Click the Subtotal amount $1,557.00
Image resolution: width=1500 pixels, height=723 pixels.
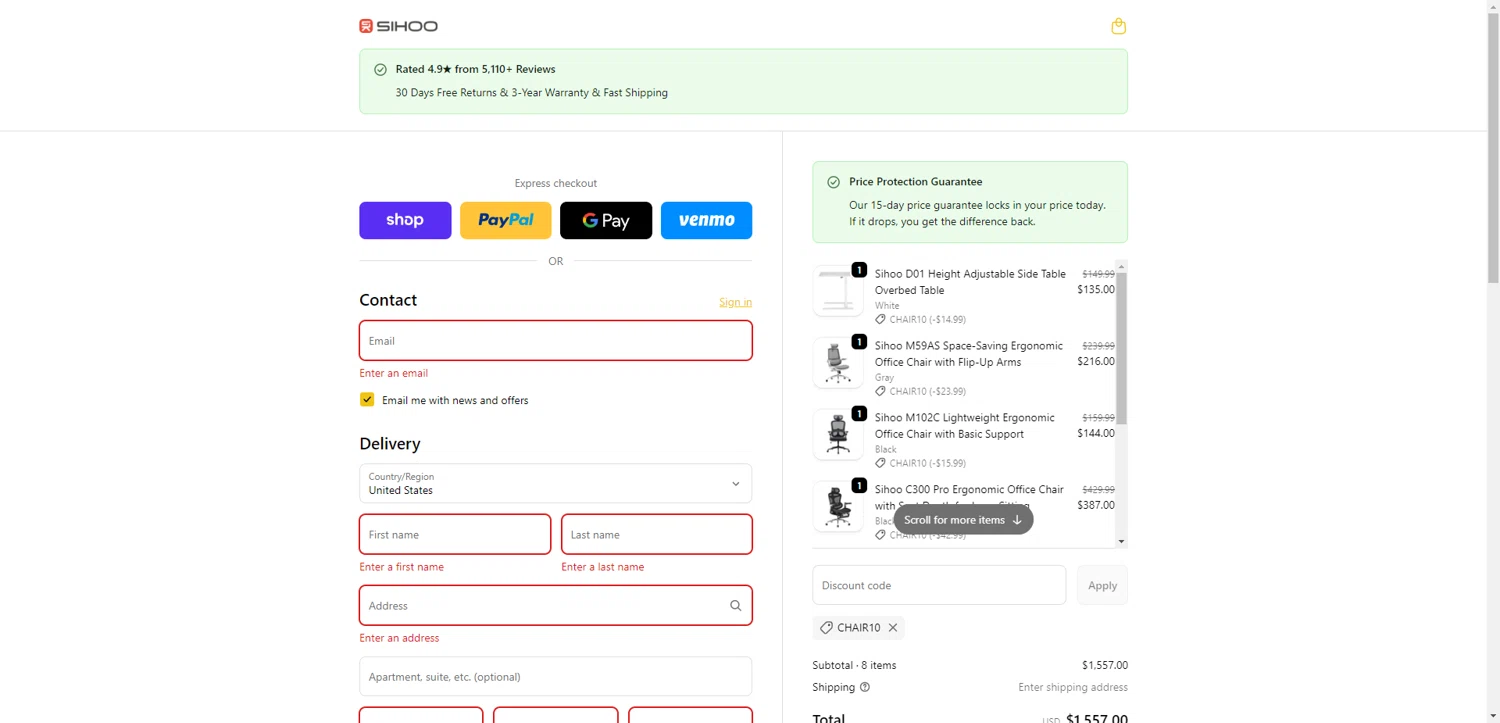click(x=1105, y=665)
